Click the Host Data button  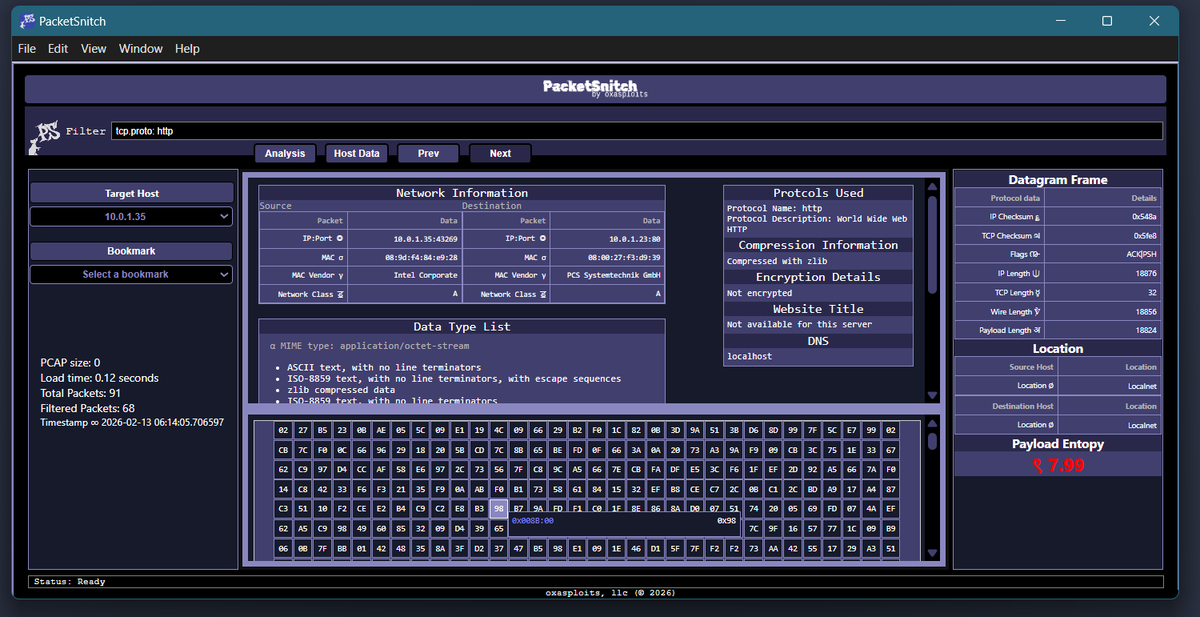(x=357, y=153)
